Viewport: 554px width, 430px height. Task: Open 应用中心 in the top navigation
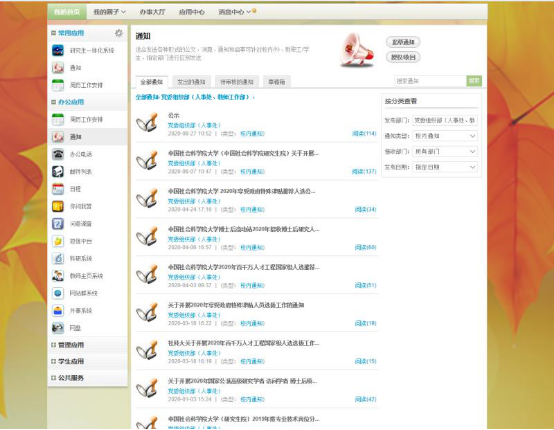(191, 12)
